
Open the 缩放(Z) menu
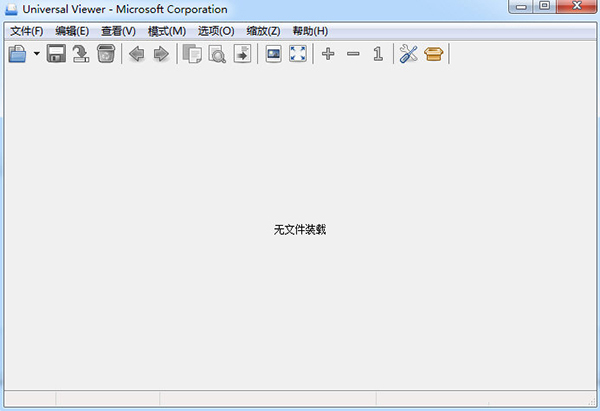(x=263, y=31)
